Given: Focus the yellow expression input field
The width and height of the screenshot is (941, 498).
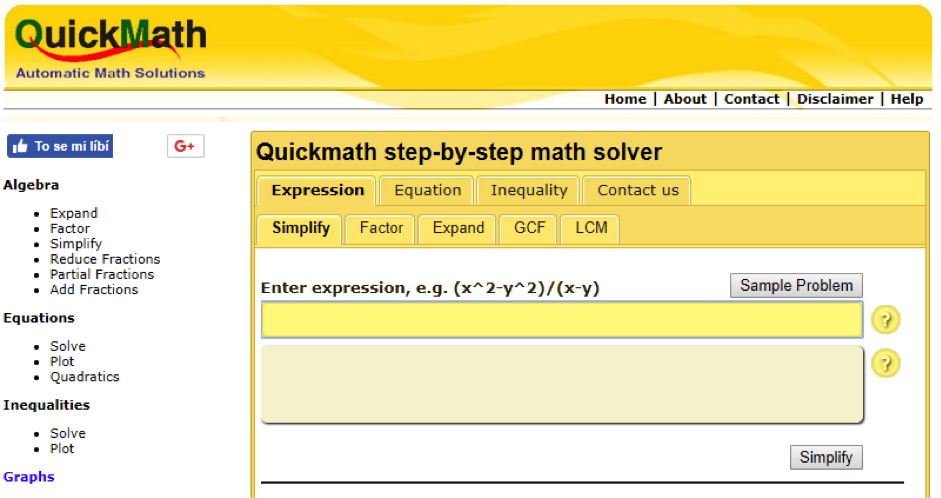Looking at the screenshot, I should [562, 320].
